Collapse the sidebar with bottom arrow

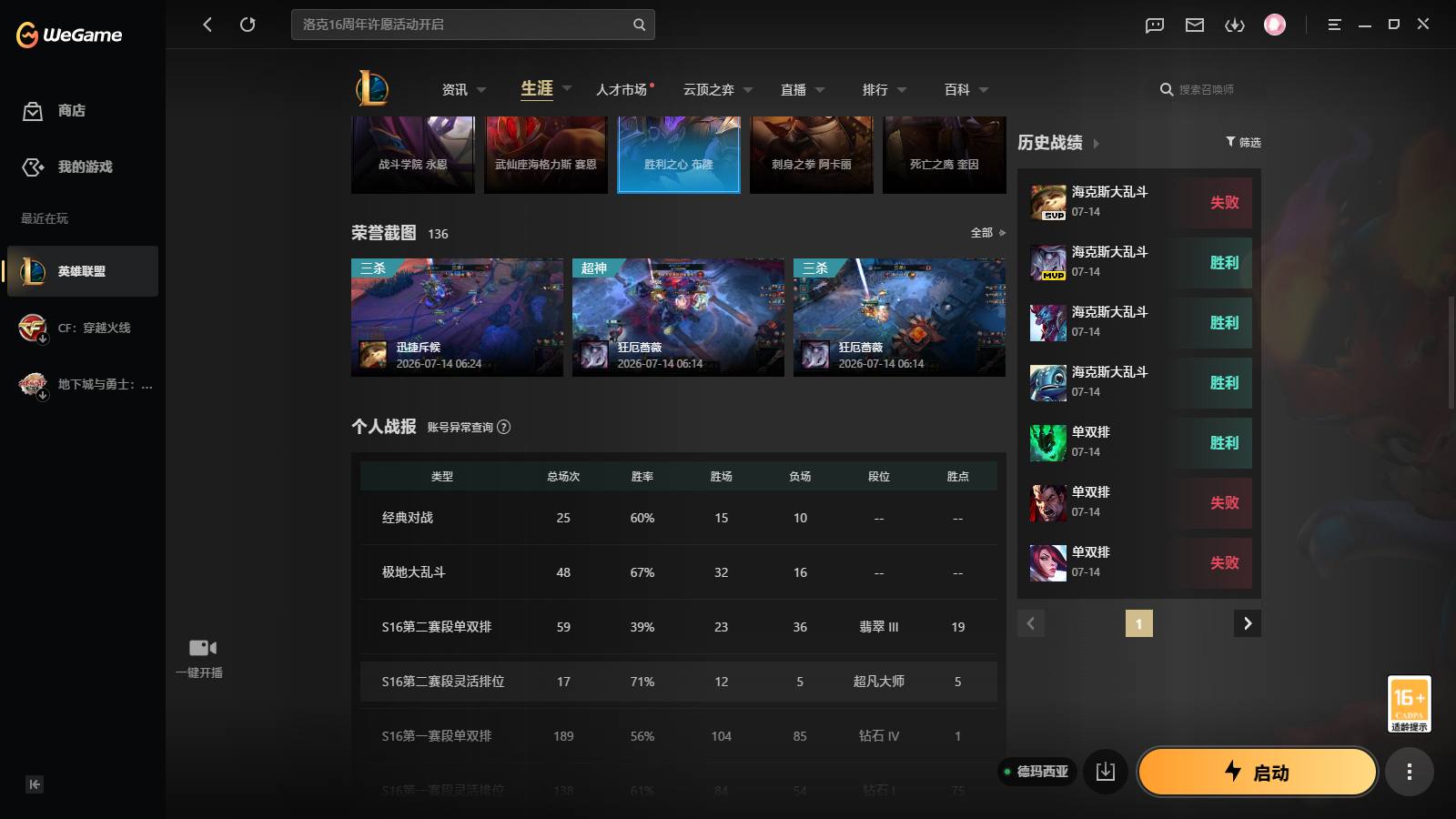(x=35, y=784)
